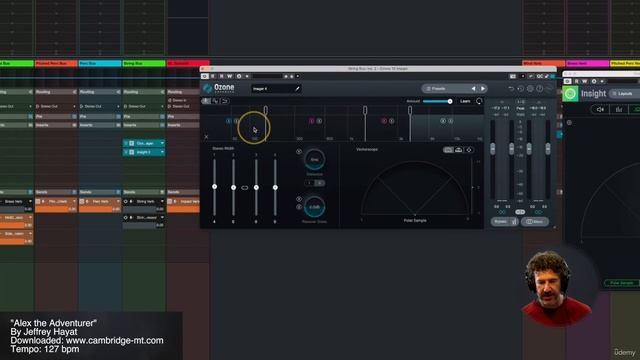Click the Mono button in Ozone

pos(535,222)
